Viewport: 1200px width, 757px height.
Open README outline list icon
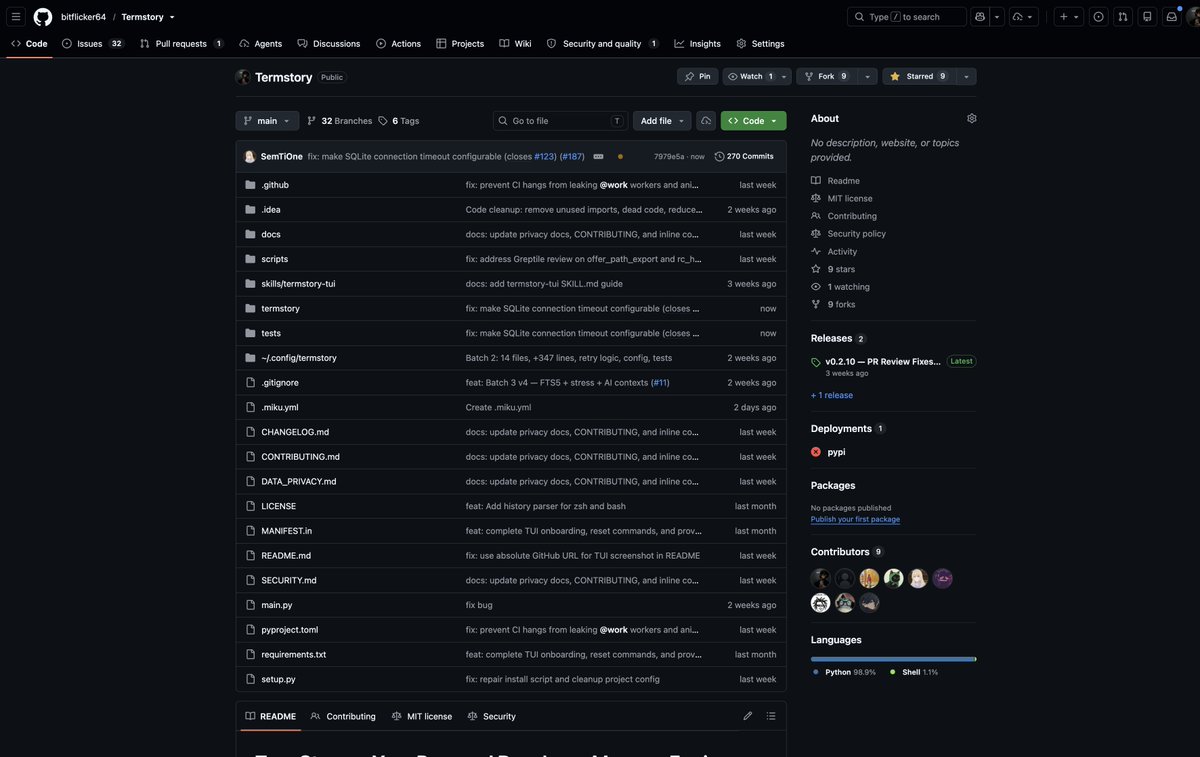coord(771,716)
